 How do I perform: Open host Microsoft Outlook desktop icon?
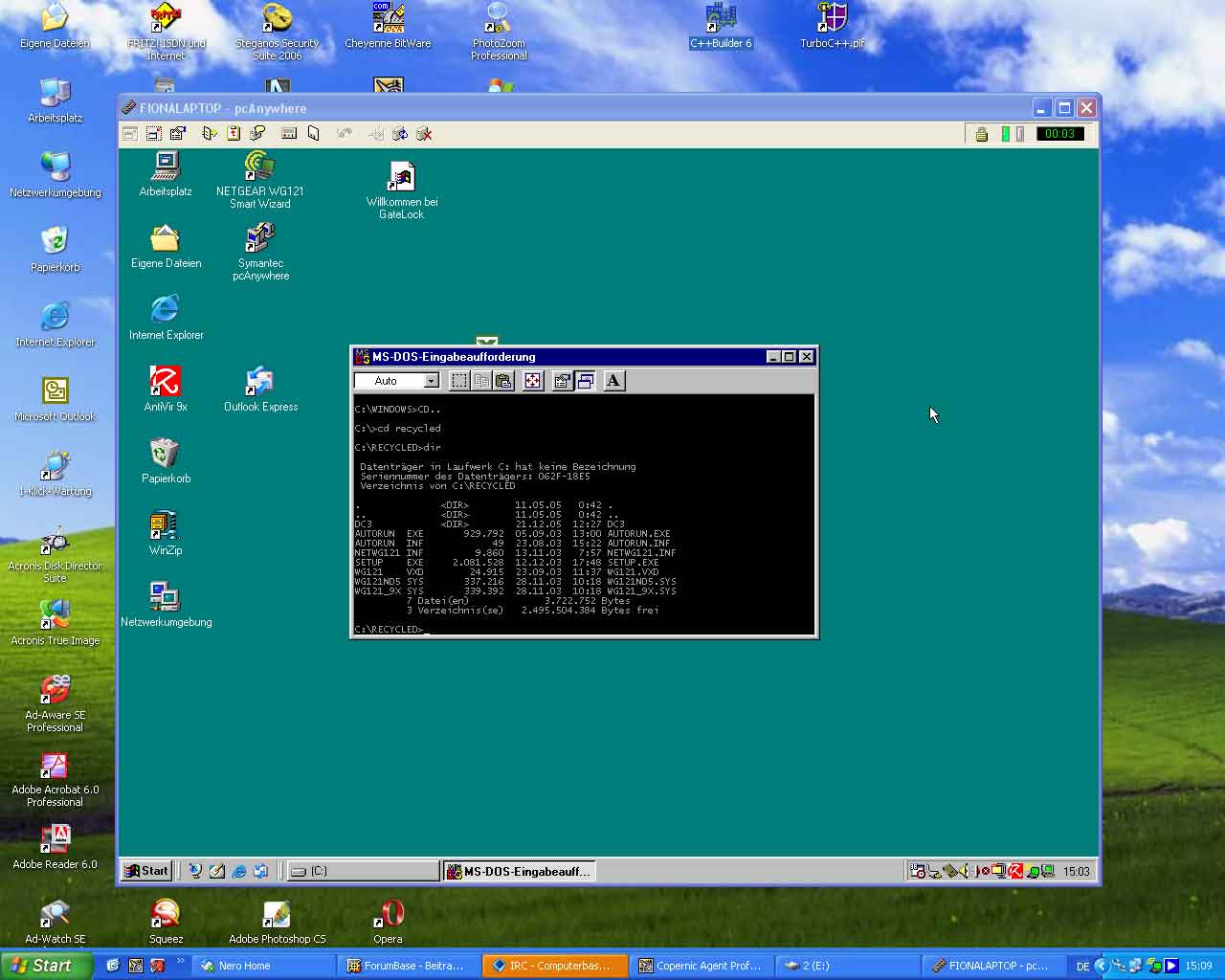55,398
